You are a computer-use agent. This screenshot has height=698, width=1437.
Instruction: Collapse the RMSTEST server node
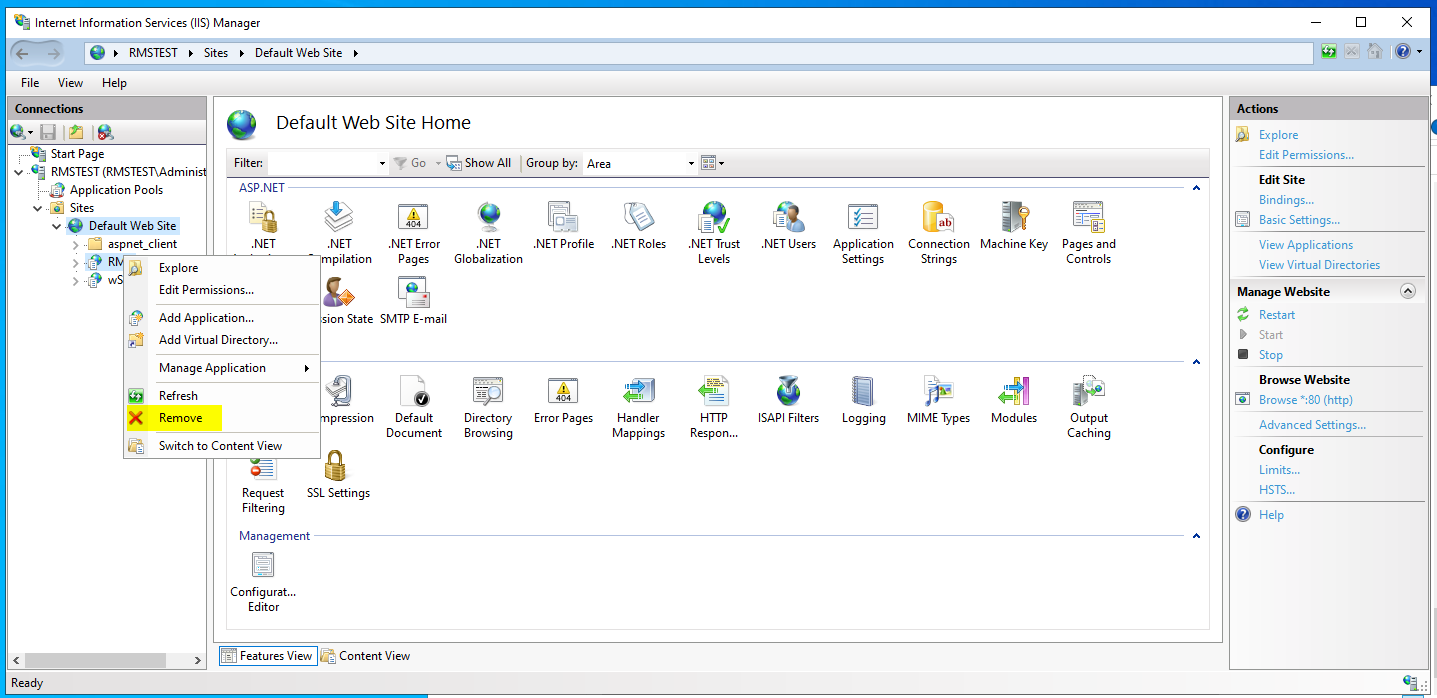[20, 172]
